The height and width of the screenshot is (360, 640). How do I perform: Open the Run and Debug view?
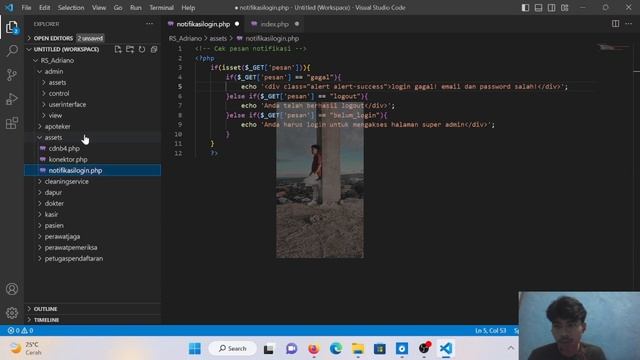point(12,99)
